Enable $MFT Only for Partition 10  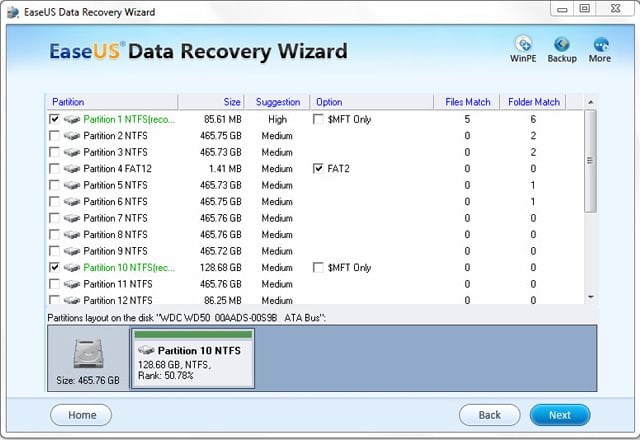tap(318, 267)
